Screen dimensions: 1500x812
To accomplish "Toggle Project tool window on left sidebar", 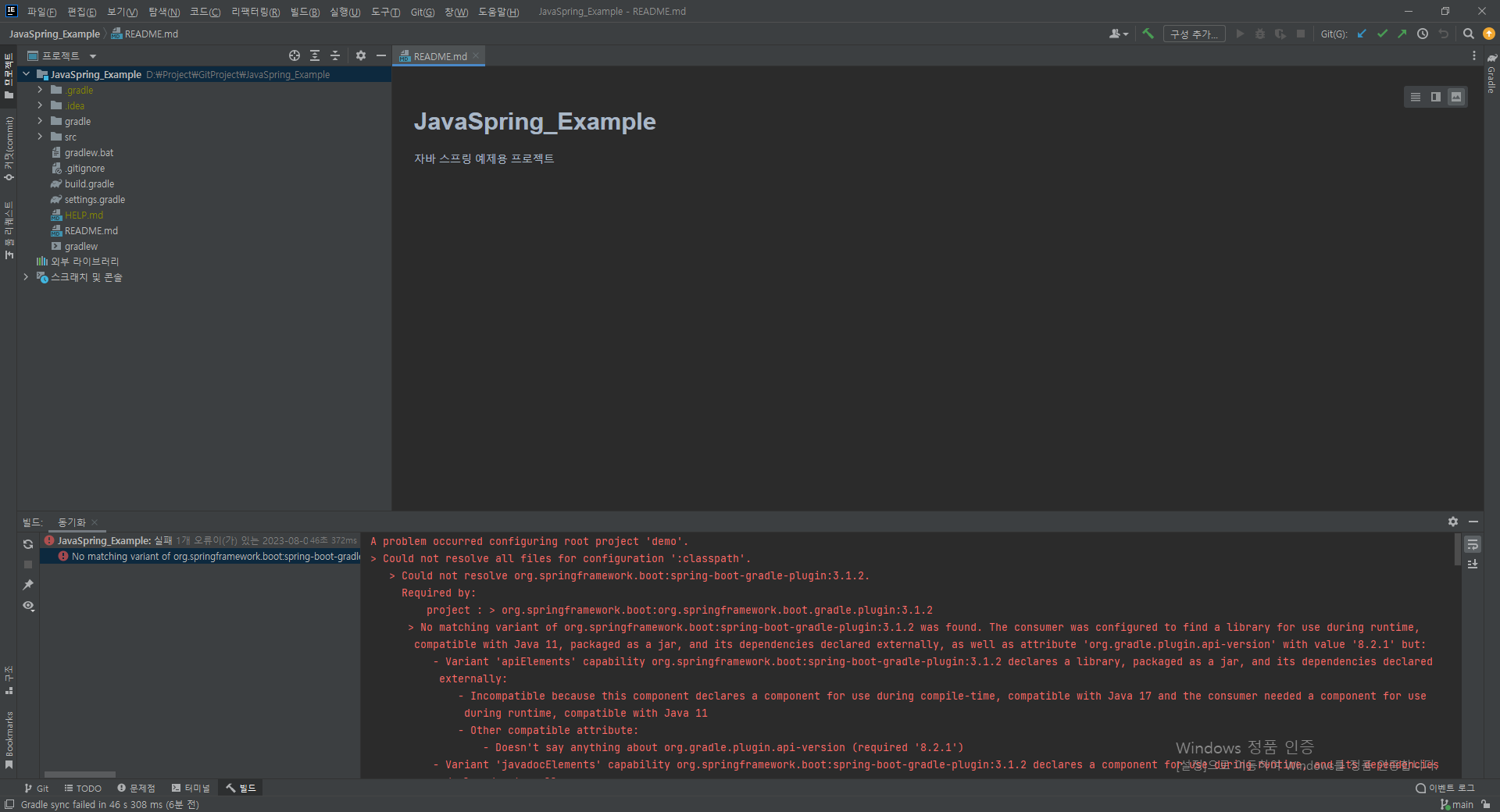I will 9,77.
